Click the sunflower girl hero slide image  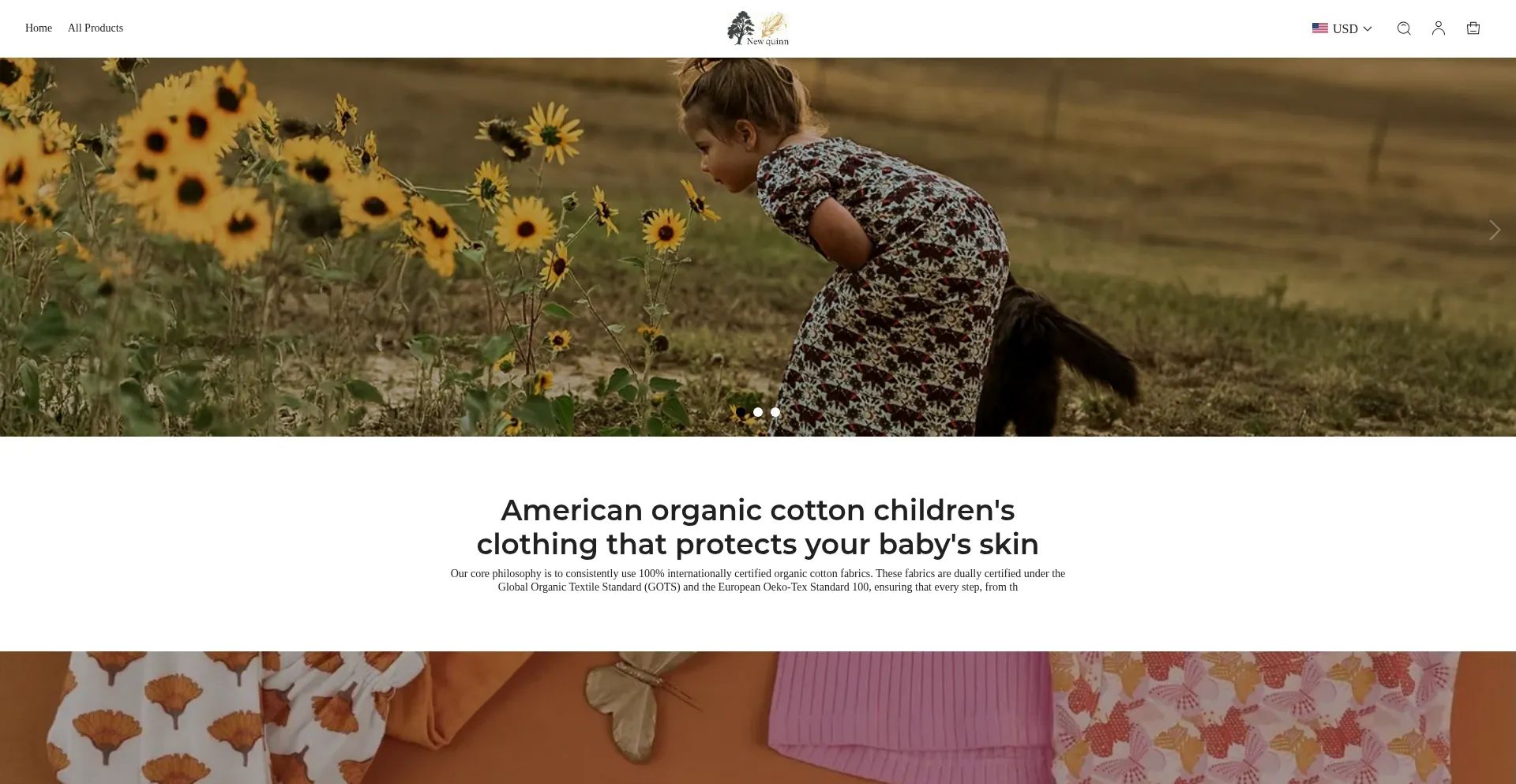(x=758, y=247)
